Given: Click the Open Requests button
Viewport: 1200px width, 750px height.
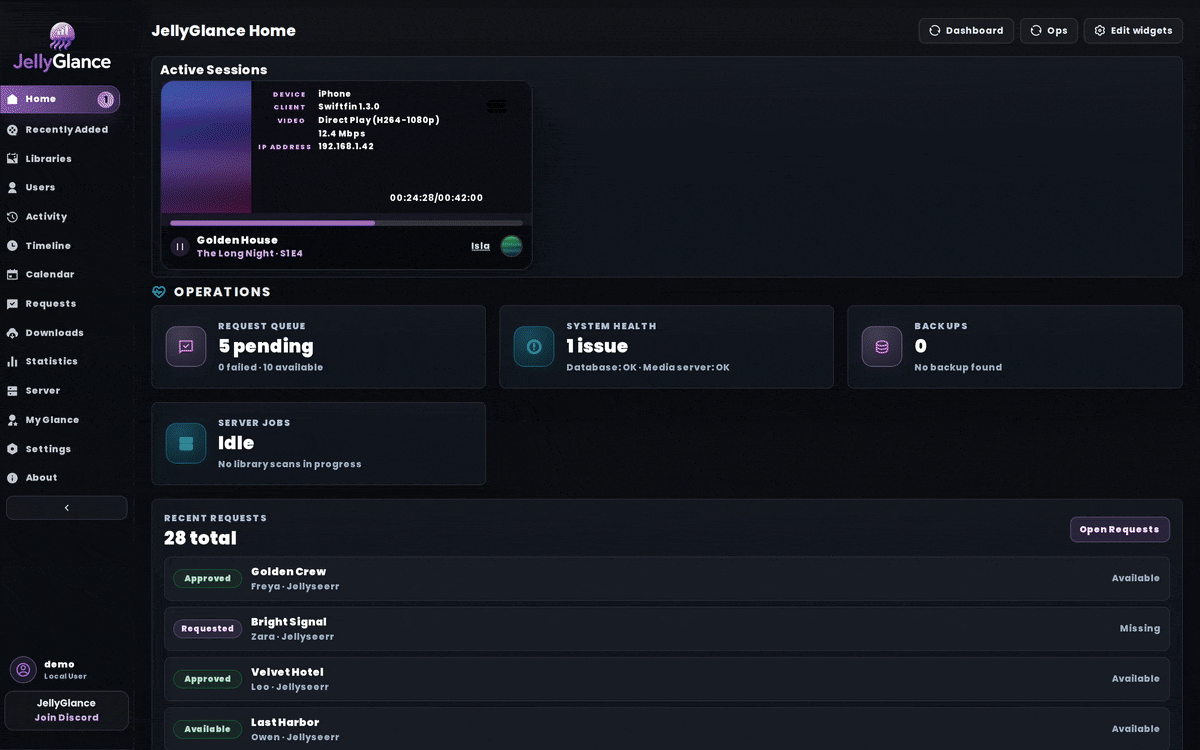Looking at the screenshot, I should point(1120,530).
